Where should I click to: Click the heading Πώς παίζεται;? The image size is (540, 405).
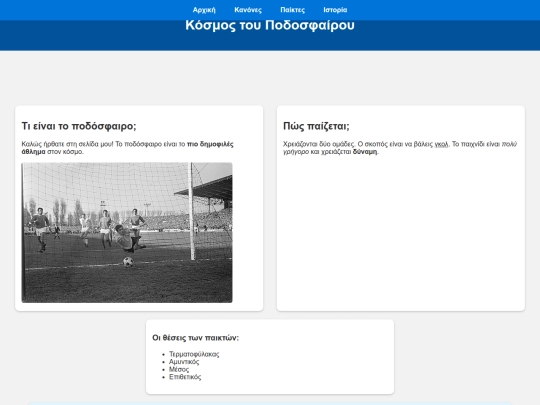pyautogui.click(x=316, y=126)
